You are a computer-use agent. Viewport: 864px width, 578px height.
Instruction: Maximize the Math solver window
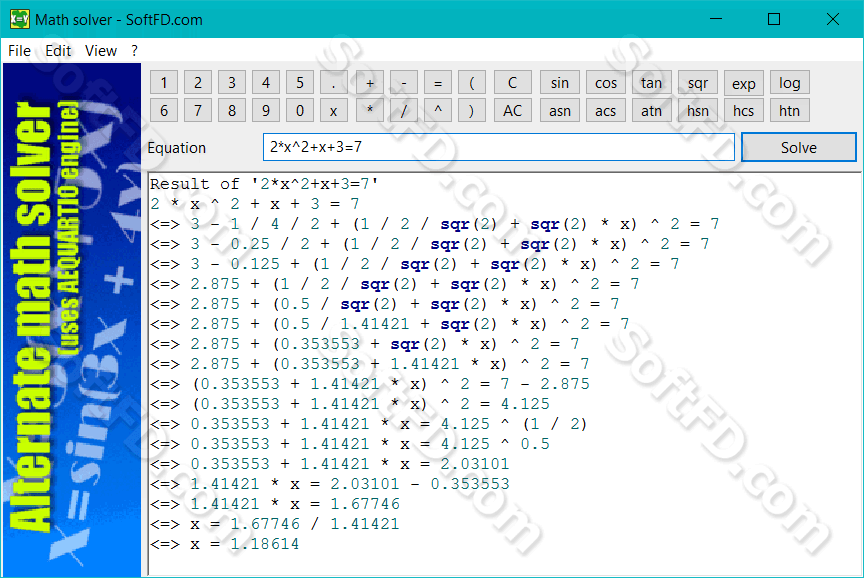[x=774, y=19]
